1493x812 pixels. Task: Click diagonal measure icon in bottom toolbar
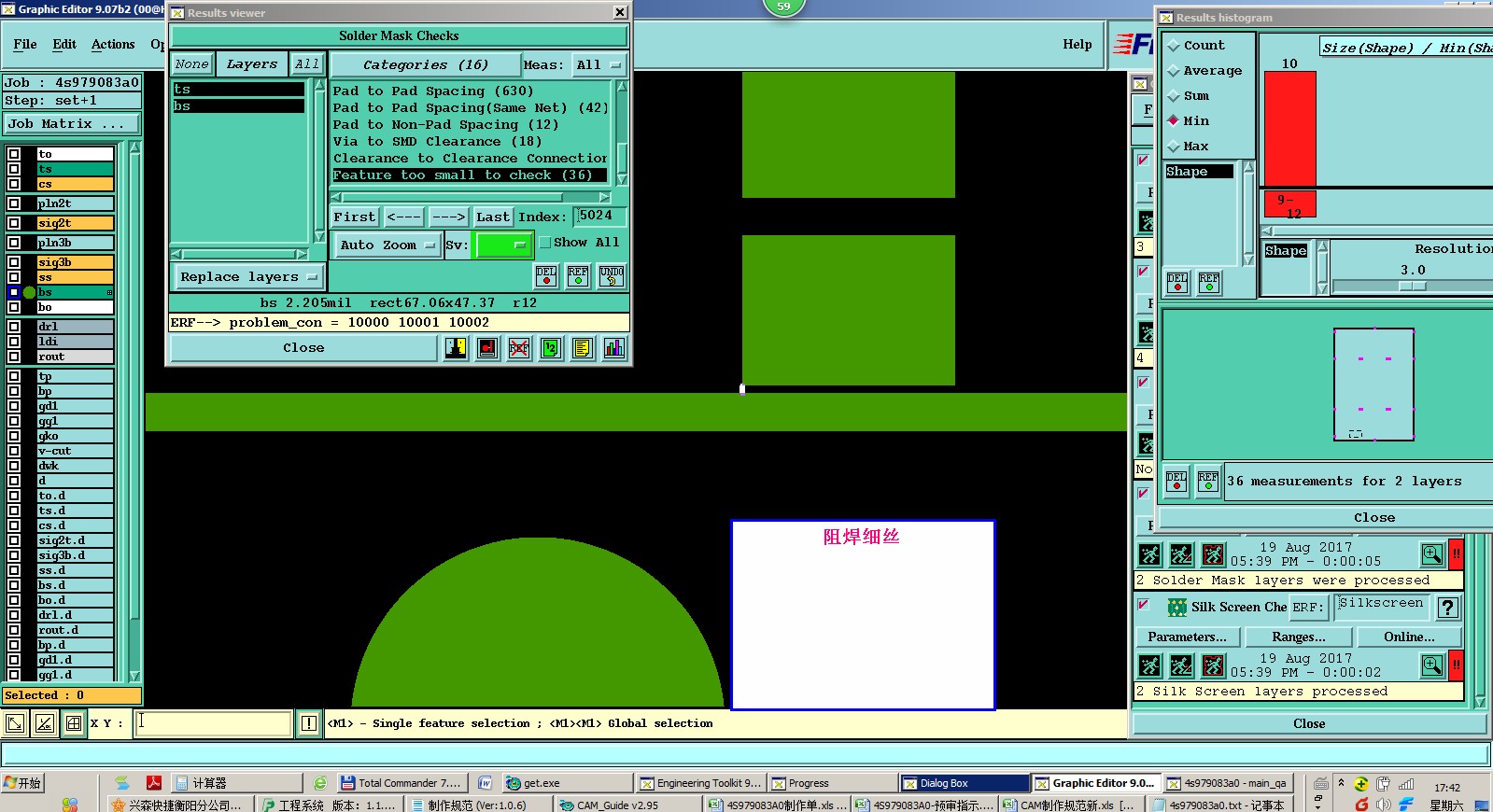[44, 723]
